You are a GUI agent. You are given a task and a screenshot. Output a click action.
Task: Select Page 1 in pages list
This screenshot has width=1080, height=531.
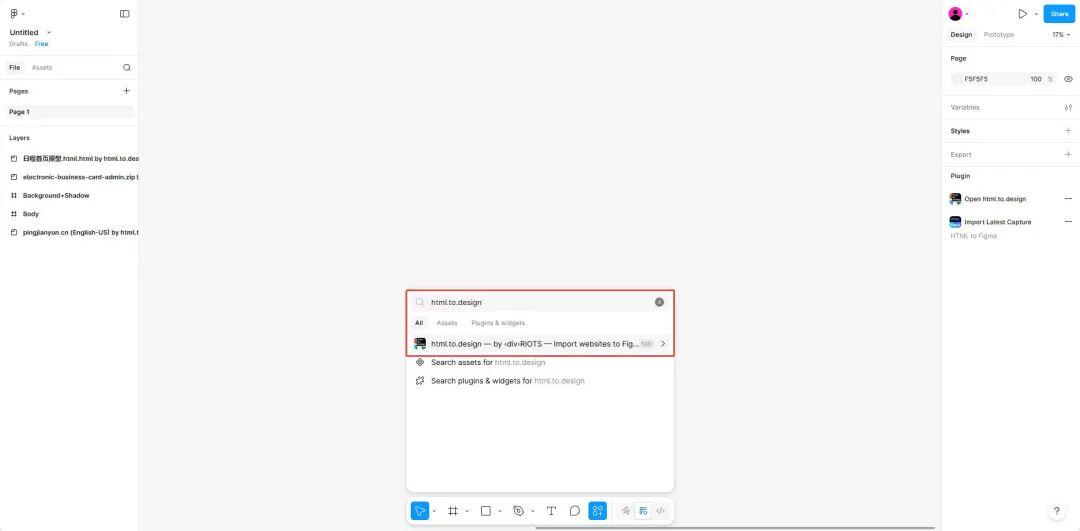70,112
